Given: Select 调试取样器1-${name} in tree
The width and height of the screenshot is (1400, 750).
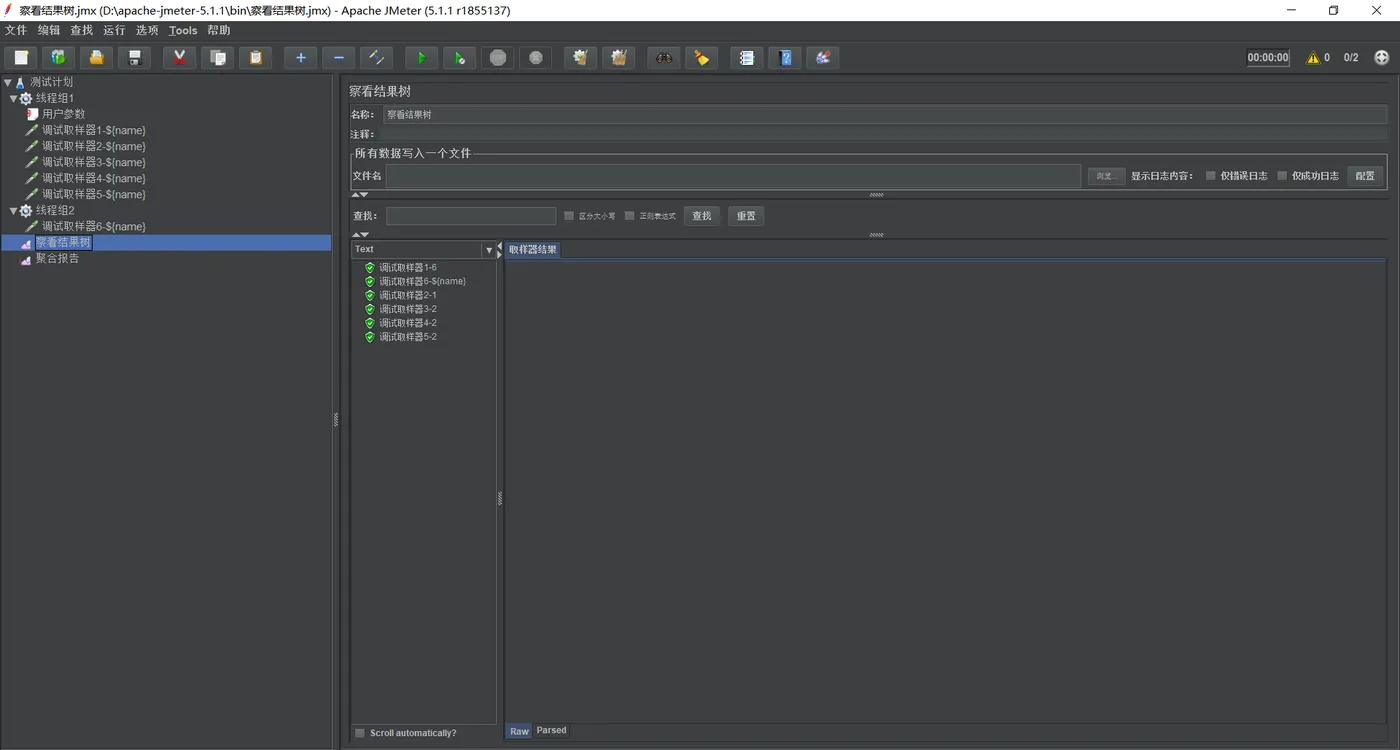Looking at the screenshot, I should 94,131.
